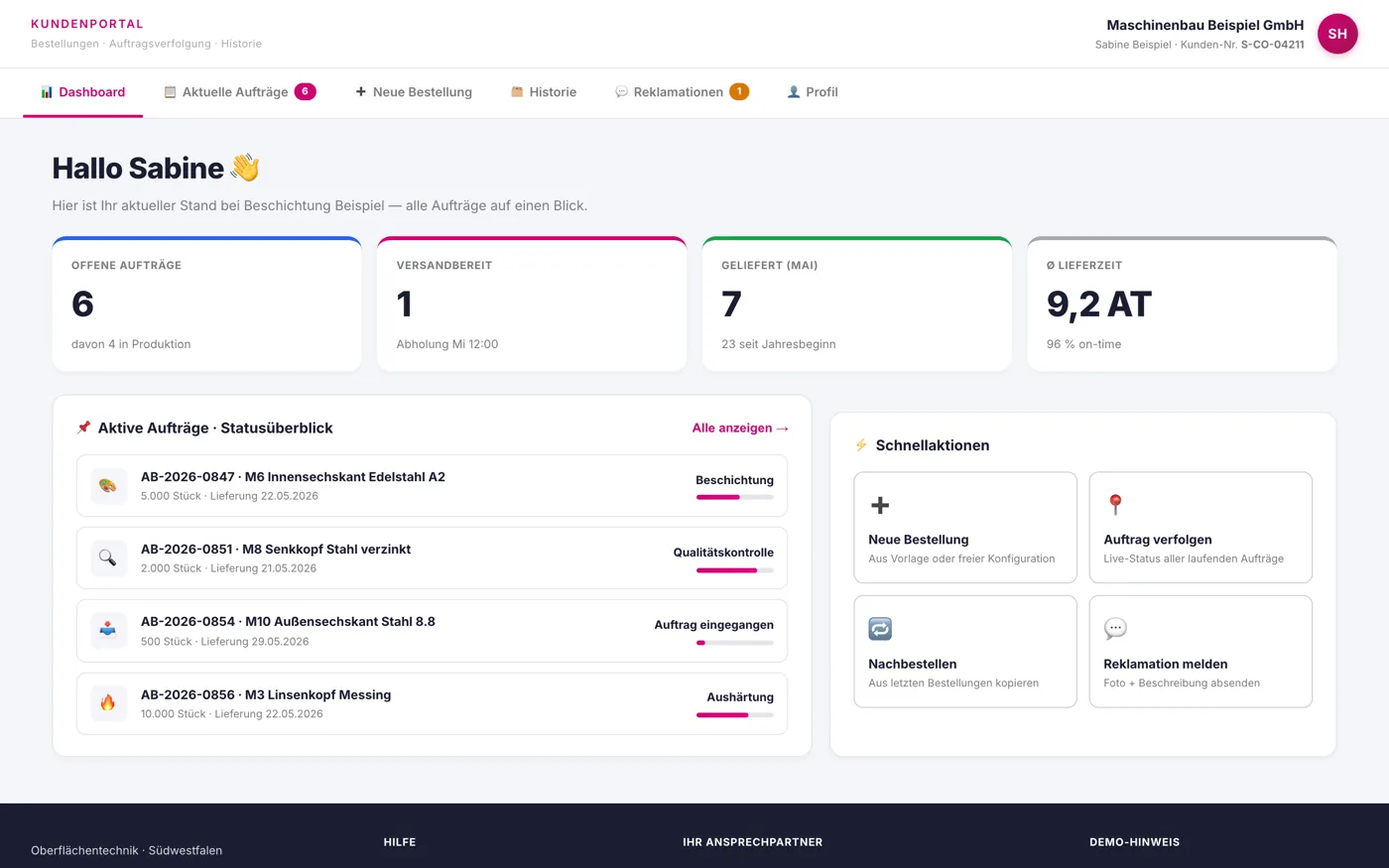Click the plus icon in Neue Bestellung card
Screen dimensions: 1389x868
coord(880,505)
